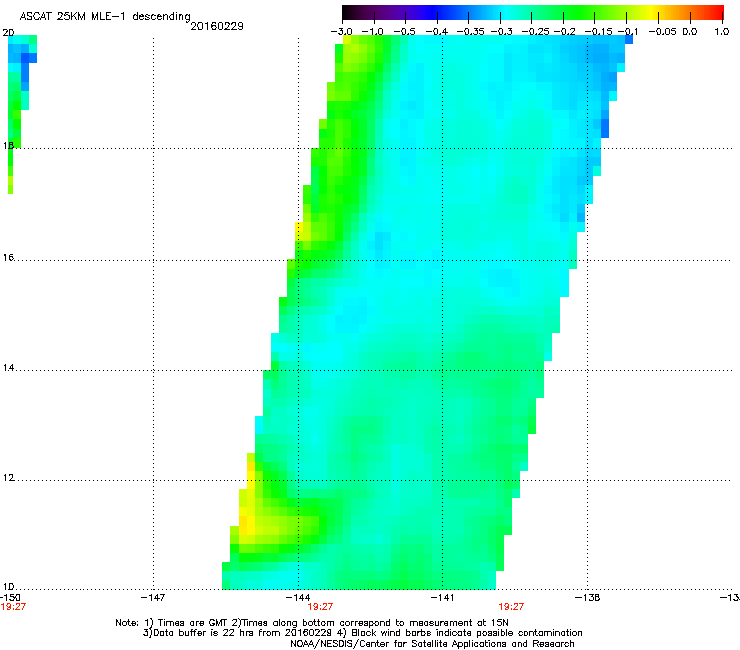Click the latitude label 12
Viewport: 740px width, 650px height.
8,478
